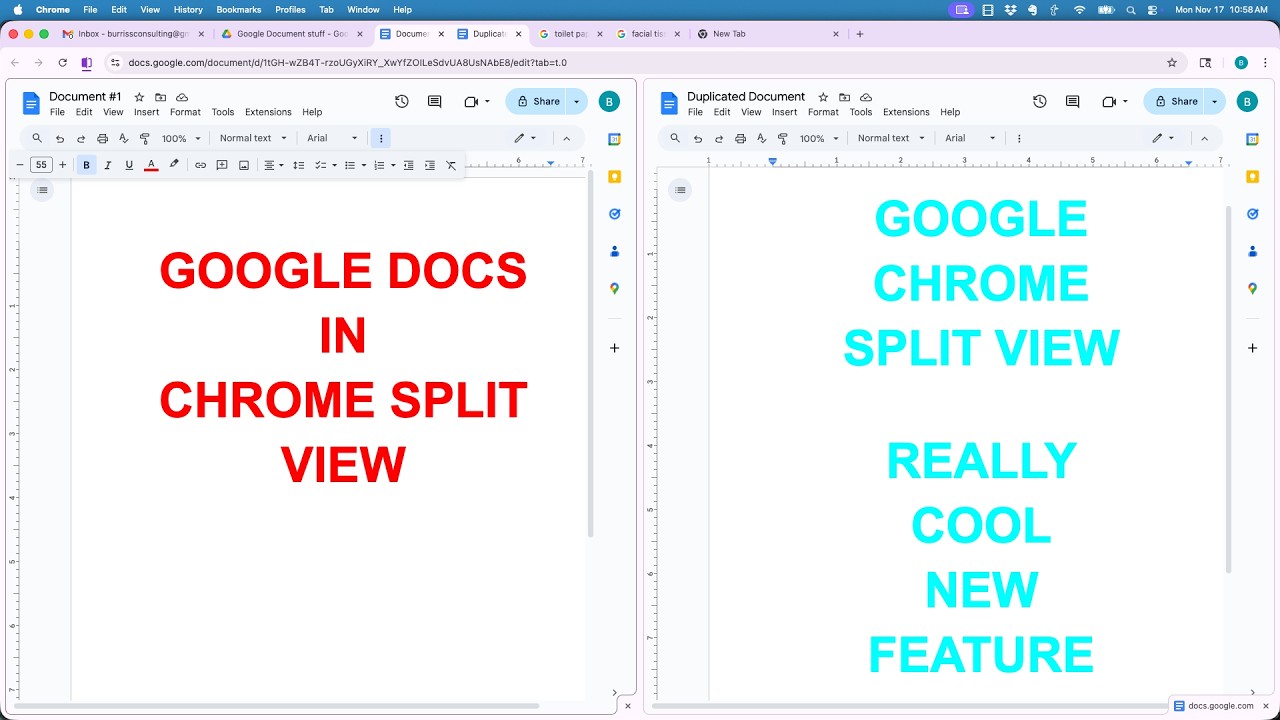Open version history clock in Document #1
The width and height of the screenshot is (1280, 720).
pyautogui.click(x=402, y=101)
